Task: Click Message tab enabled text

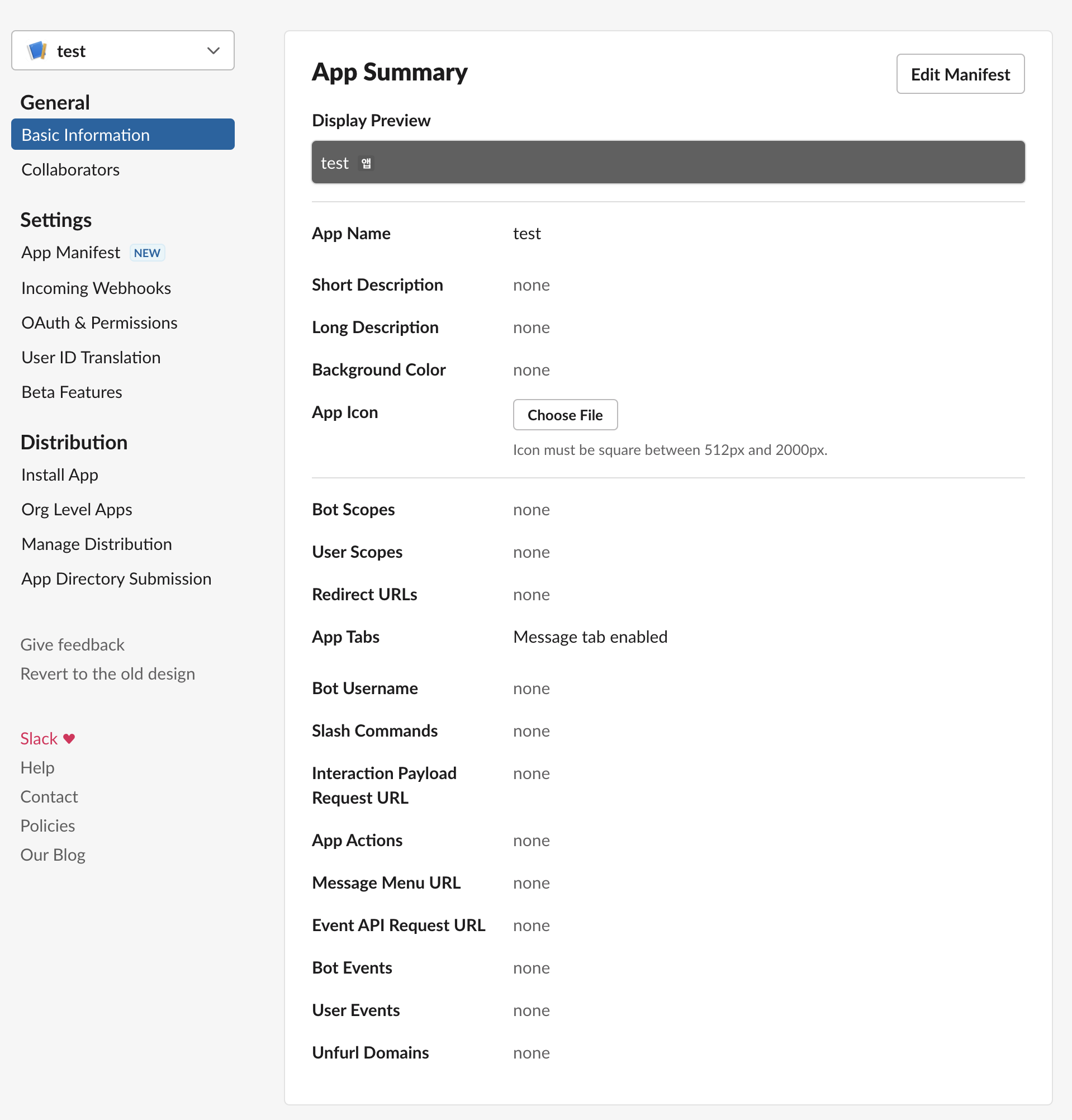Action: point(590,637)
